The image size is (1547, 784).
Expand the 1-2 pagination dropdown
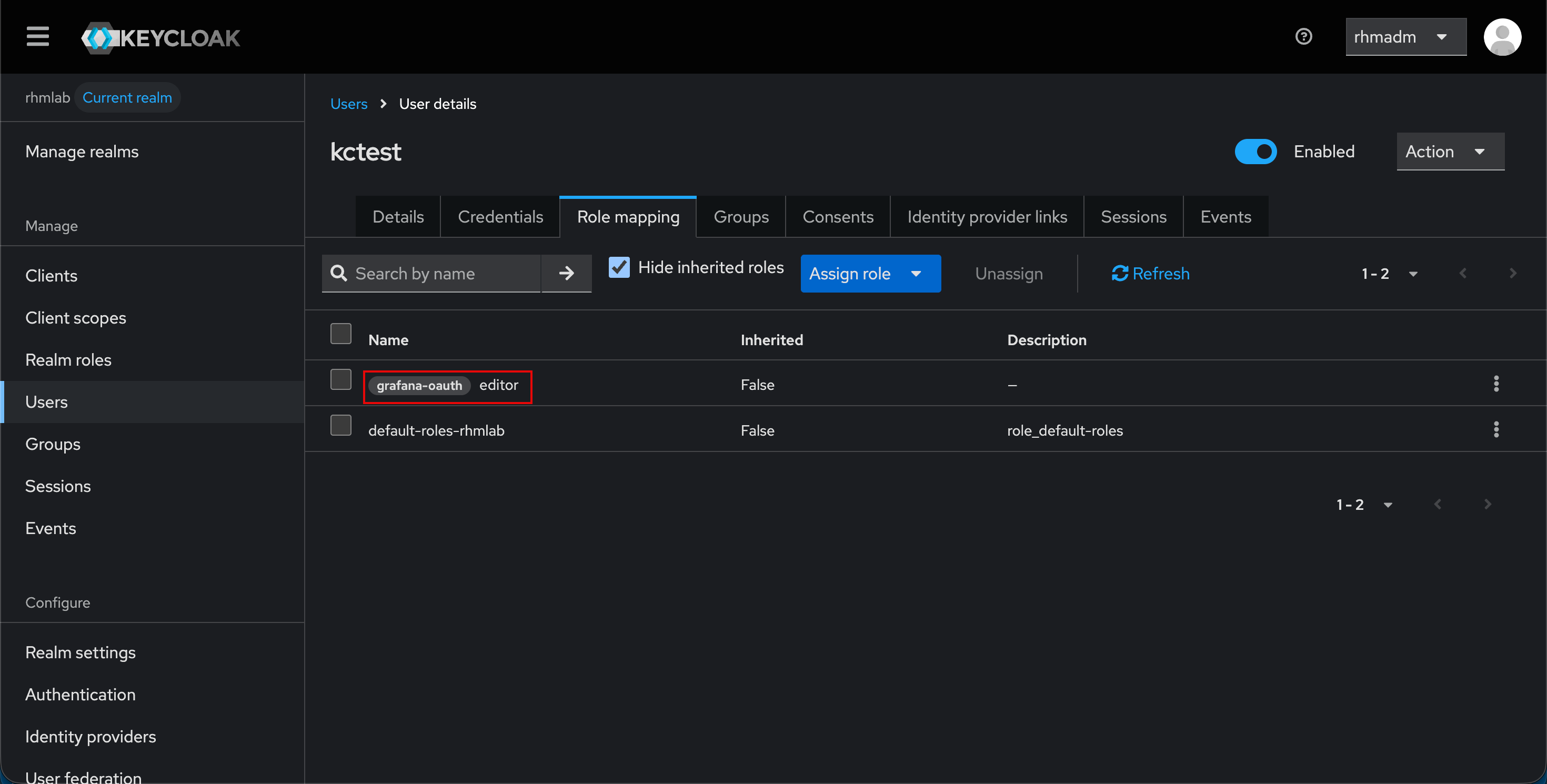point(1390,273)
